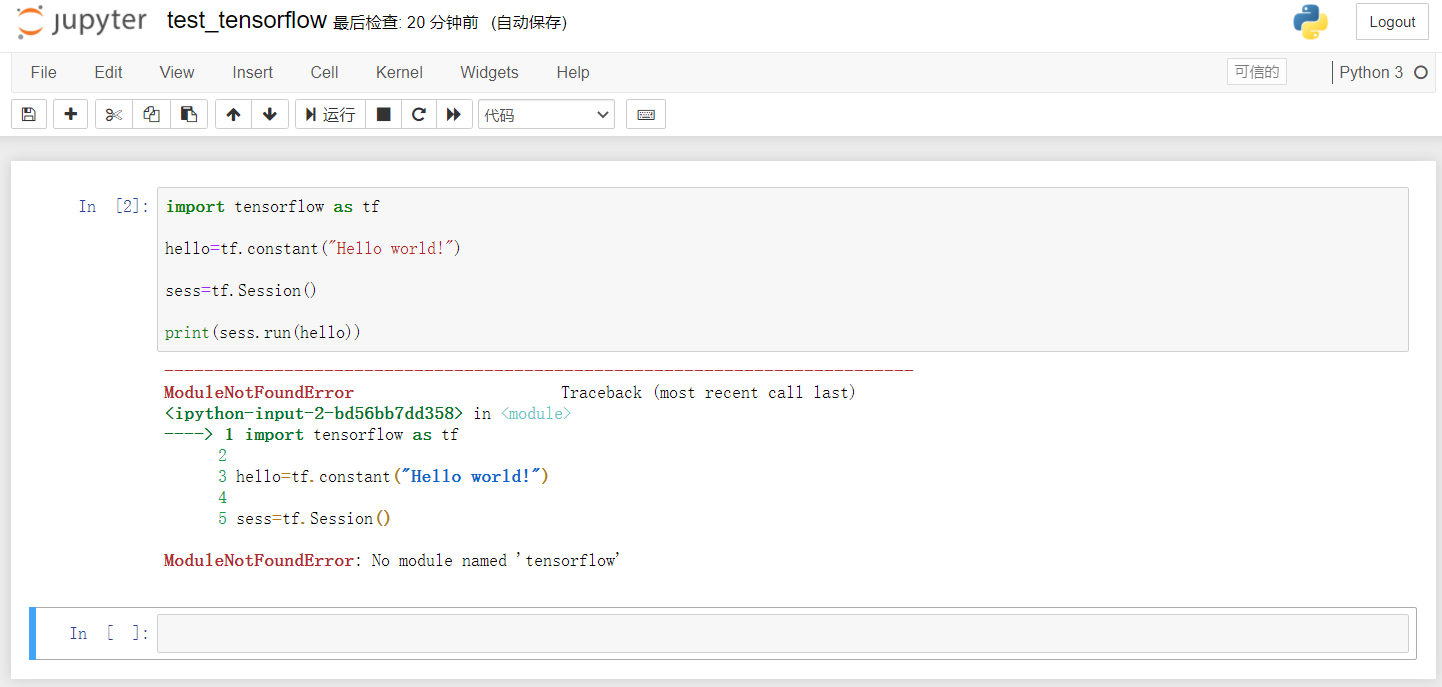The image size is (1442, 687).
Task: Open the command palette keyboard icon
Action: click(x=646, y=114)
